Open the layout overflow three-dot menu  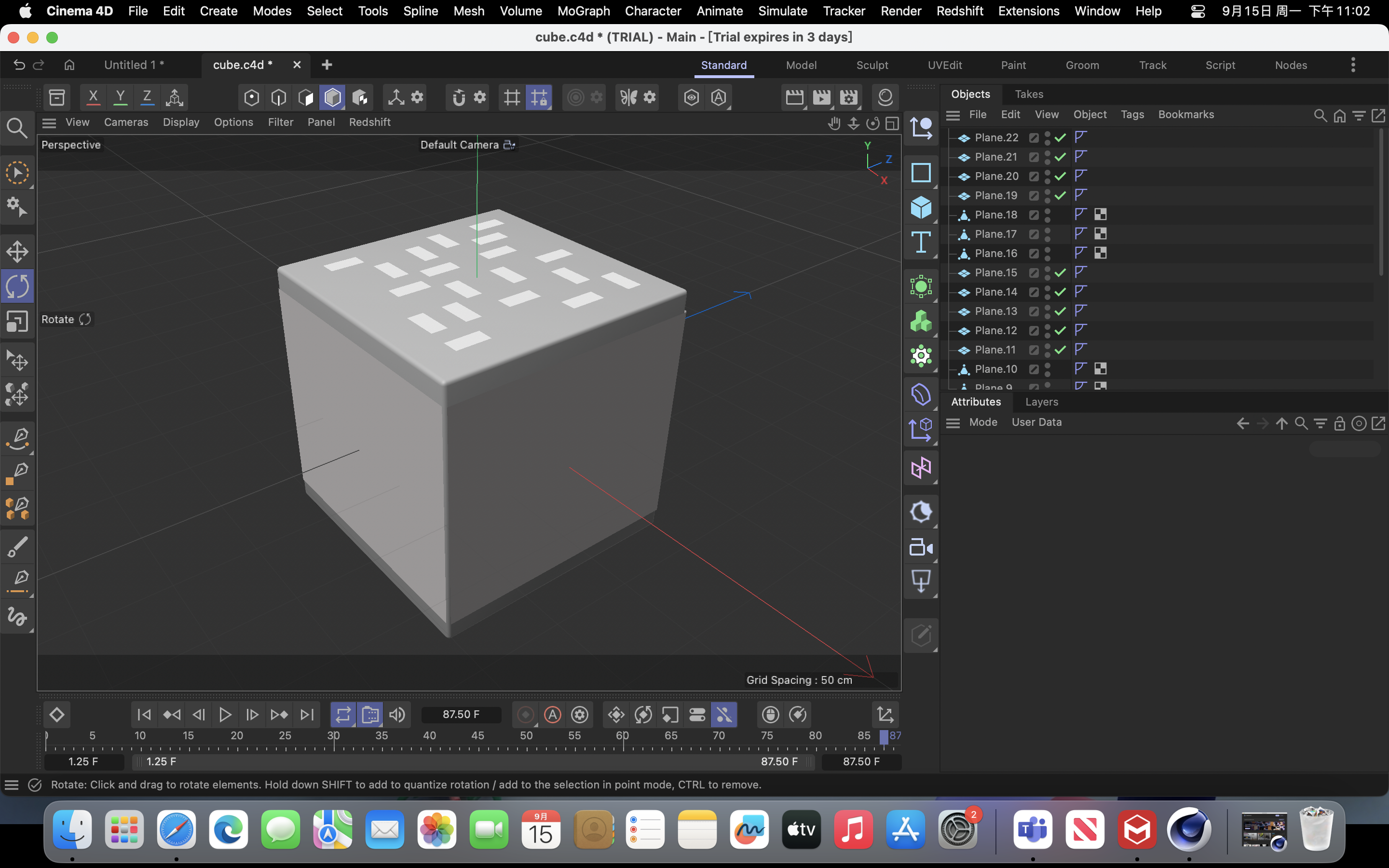[x=1353, y=65]
